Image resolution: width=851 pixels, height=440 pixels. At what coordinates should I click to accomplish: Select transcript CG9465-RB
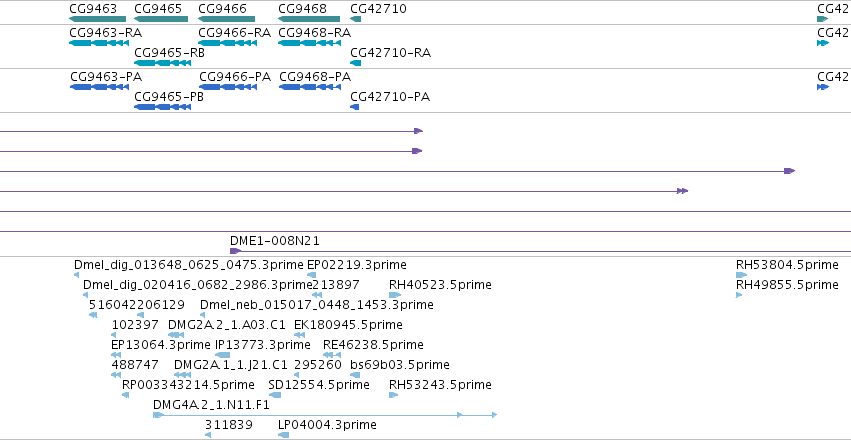pos(162,63)
